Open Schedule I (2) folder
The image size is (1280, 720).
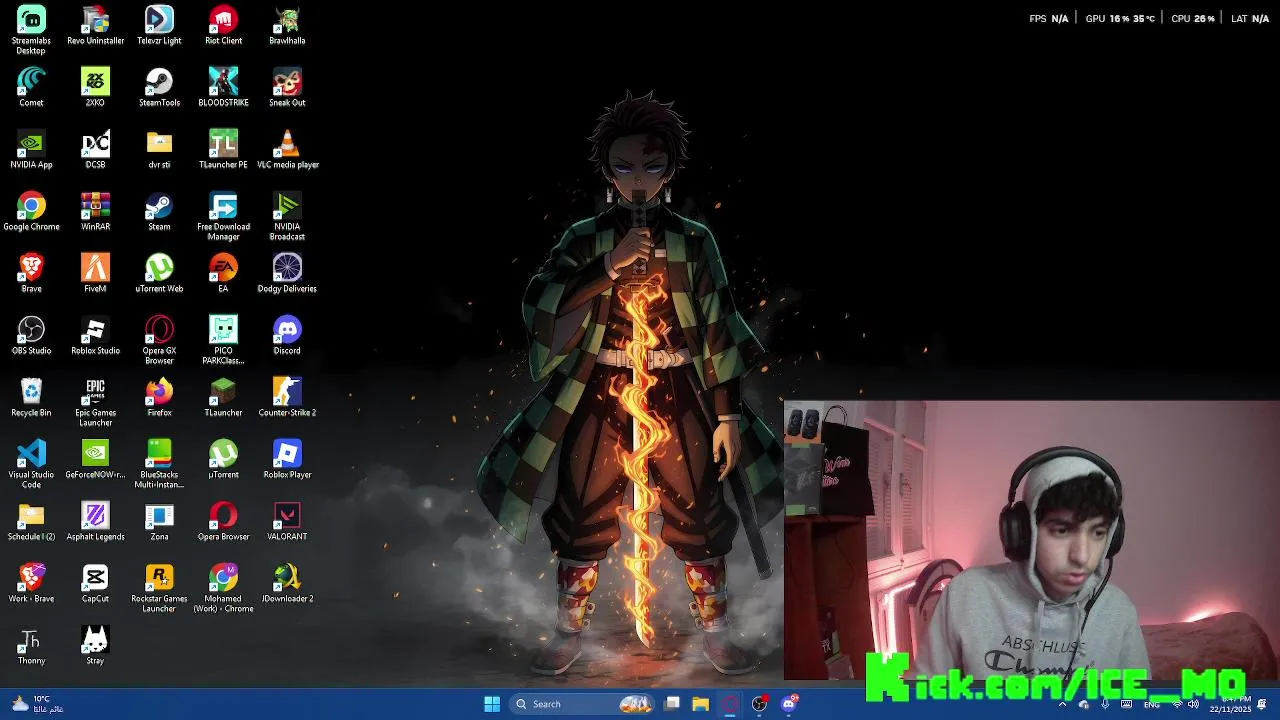click(31, 522)
